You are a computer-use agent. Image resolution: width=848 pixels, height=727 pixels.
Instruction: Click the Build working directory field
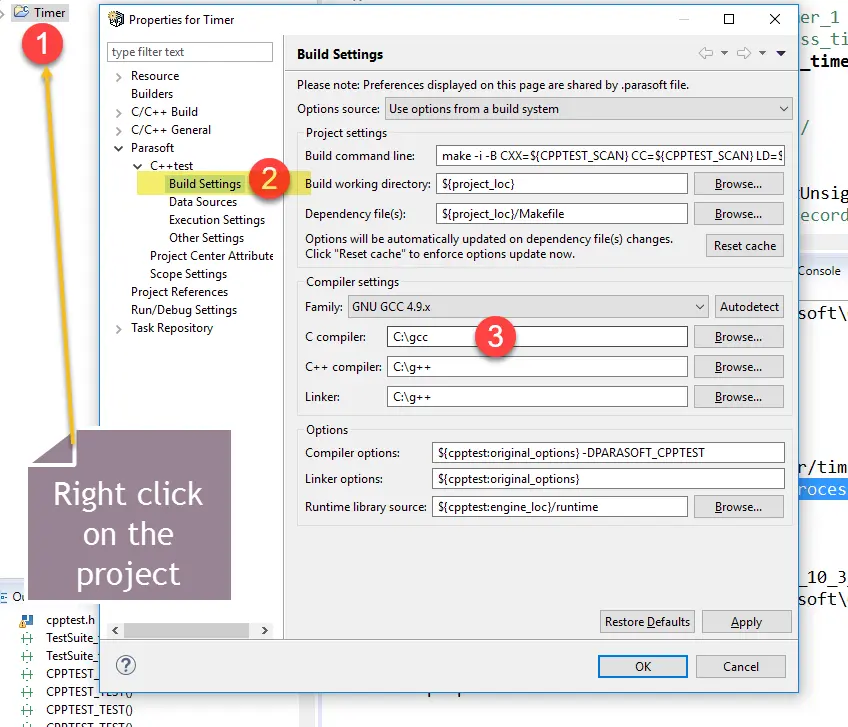(x=561, y=184)
